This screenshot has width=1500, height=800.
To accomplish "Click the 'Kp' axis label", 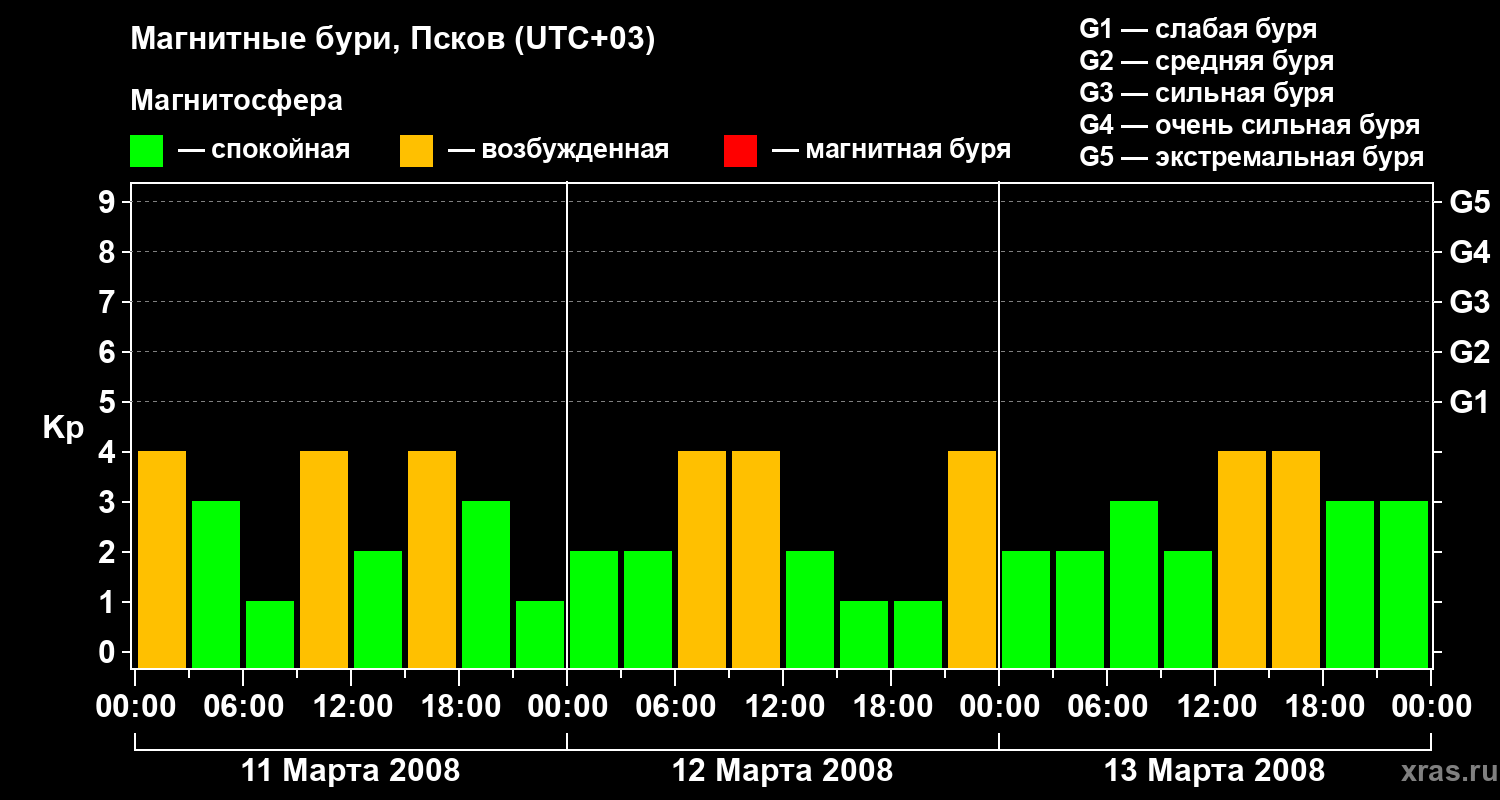I will pyautogui.click(x=63, y=428).
